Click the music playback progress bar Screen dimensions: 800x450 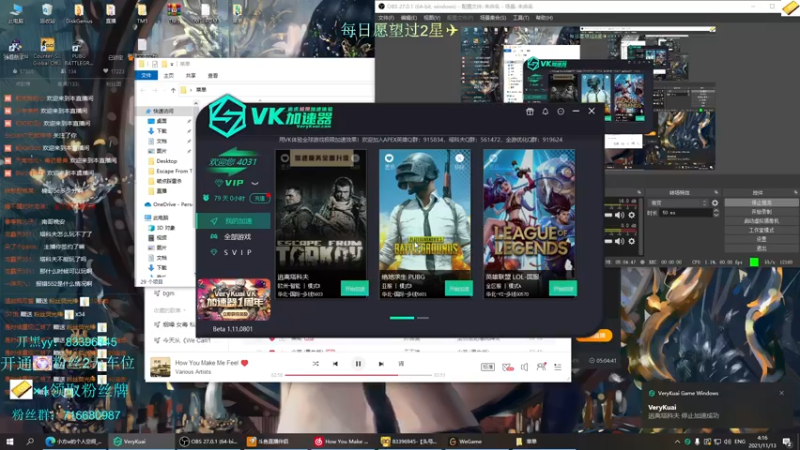(x=358, y=375)
